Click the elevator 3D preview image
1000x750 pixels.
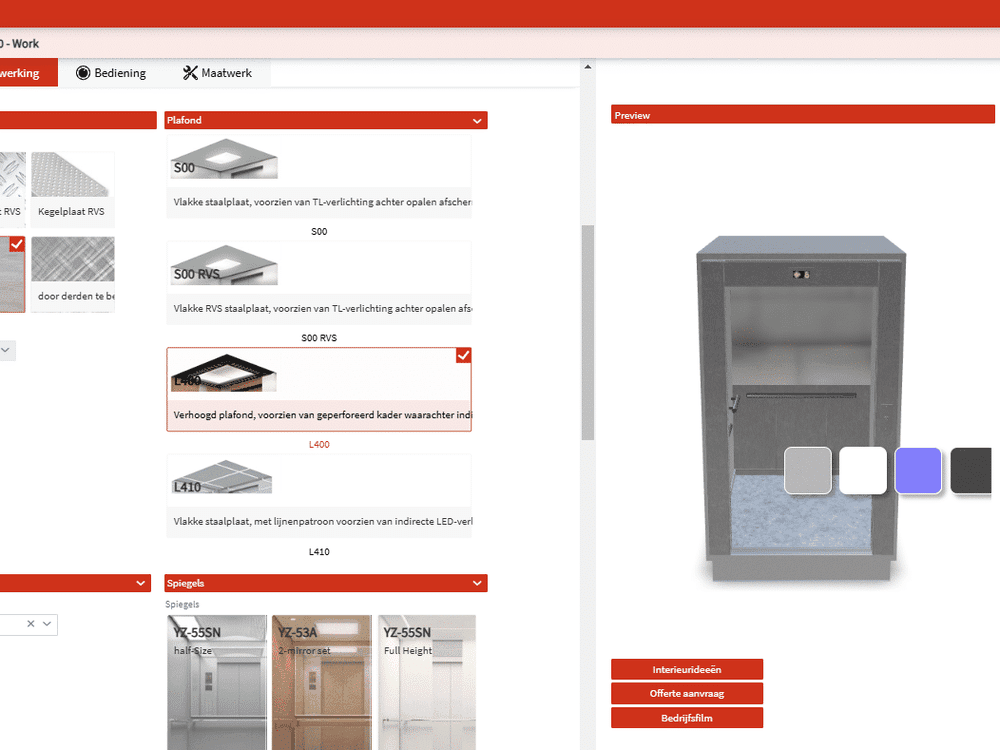point(800,408)
